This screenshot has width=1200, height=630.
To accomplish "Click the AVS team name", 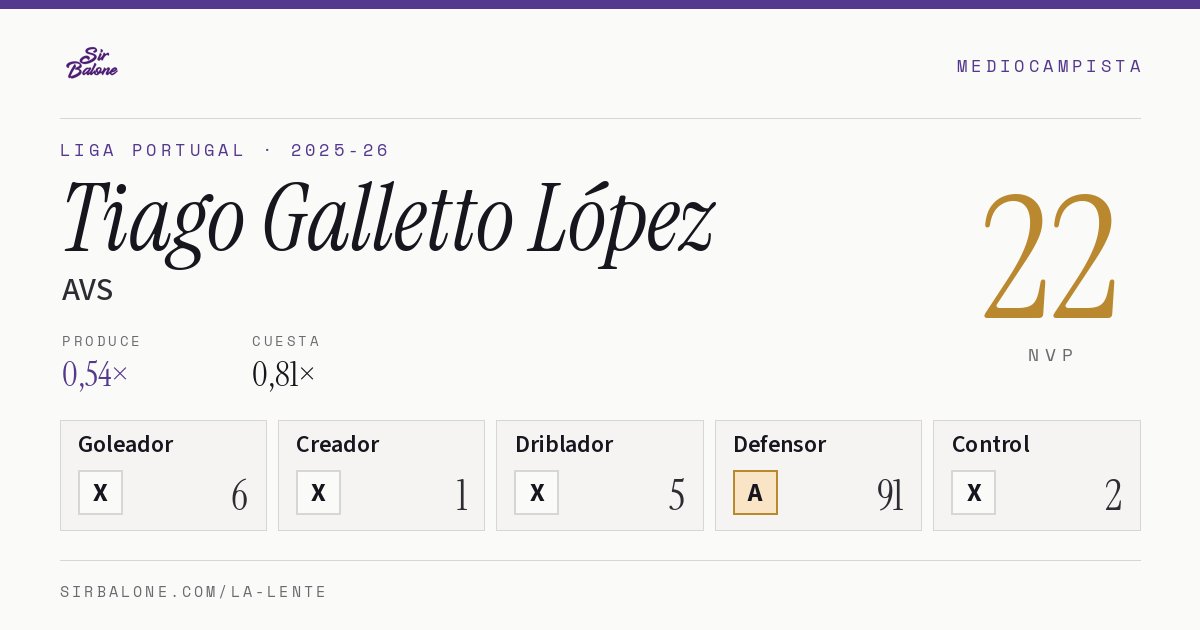I will [87, 290].
